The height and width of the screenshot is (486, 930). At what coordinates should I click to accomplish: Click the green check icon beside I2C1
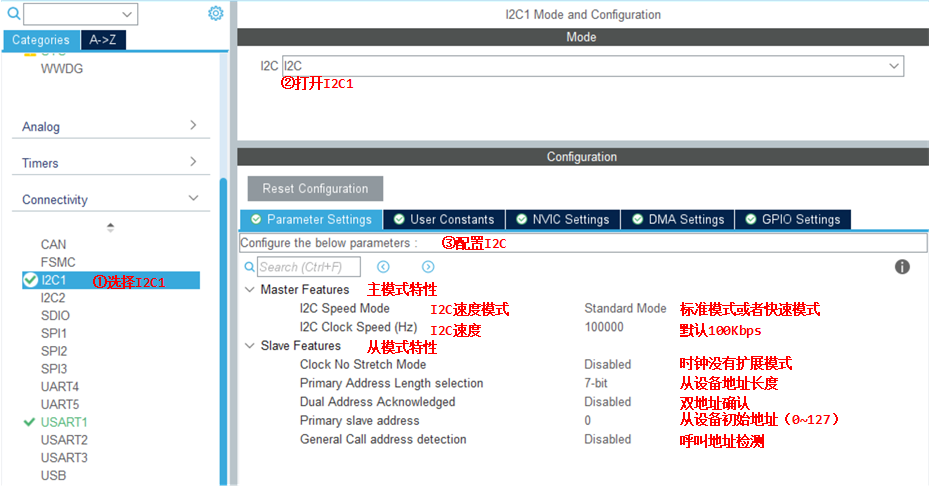30,281
